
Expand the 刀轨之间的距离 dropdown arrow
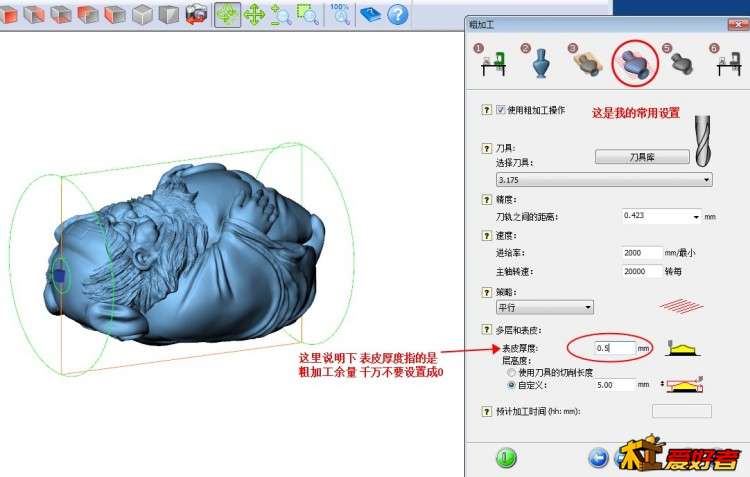[x=696, y=216]
